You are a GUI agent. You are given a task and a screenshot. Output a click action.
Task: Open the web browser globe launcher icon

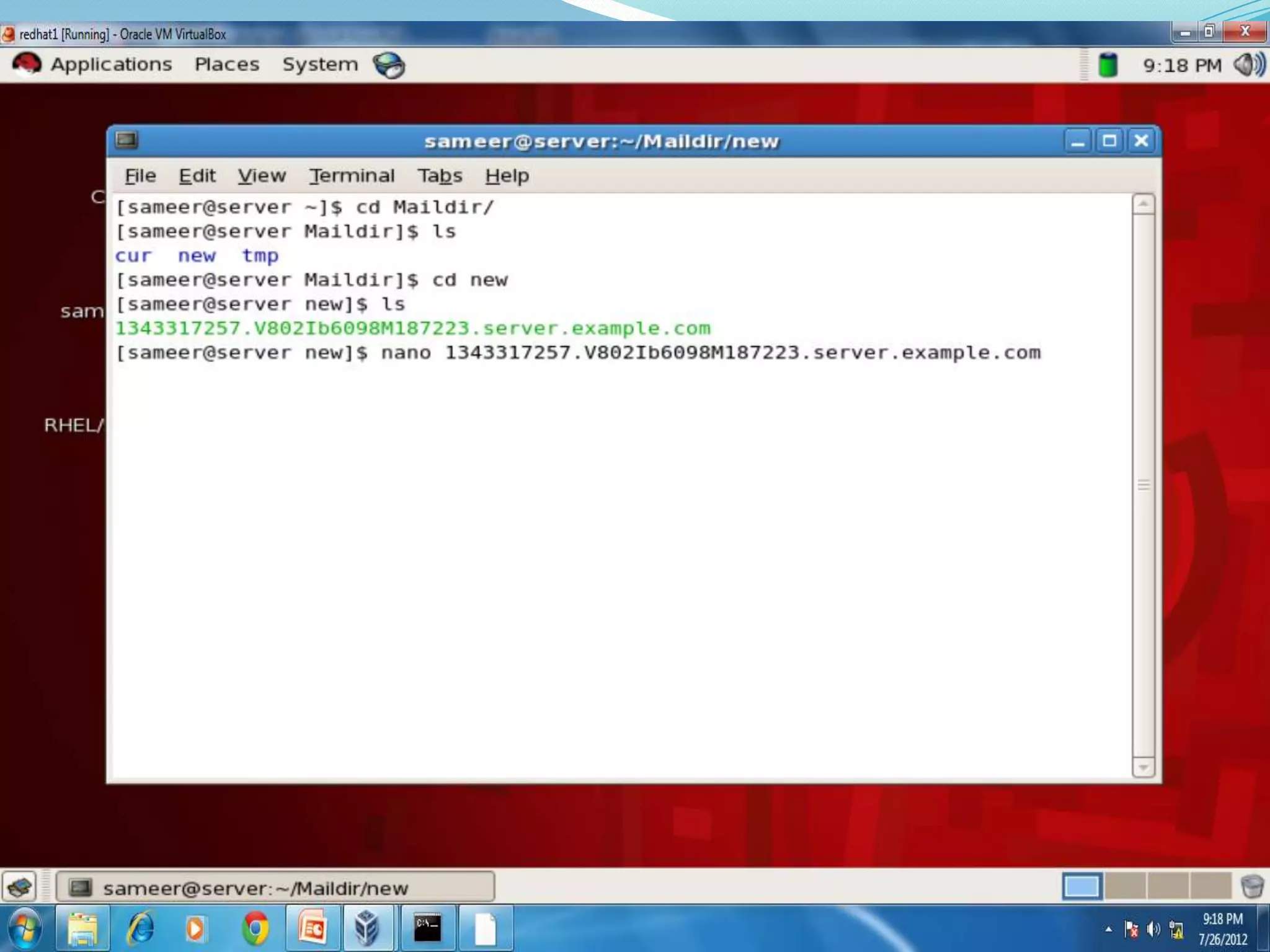coord(389,65)
